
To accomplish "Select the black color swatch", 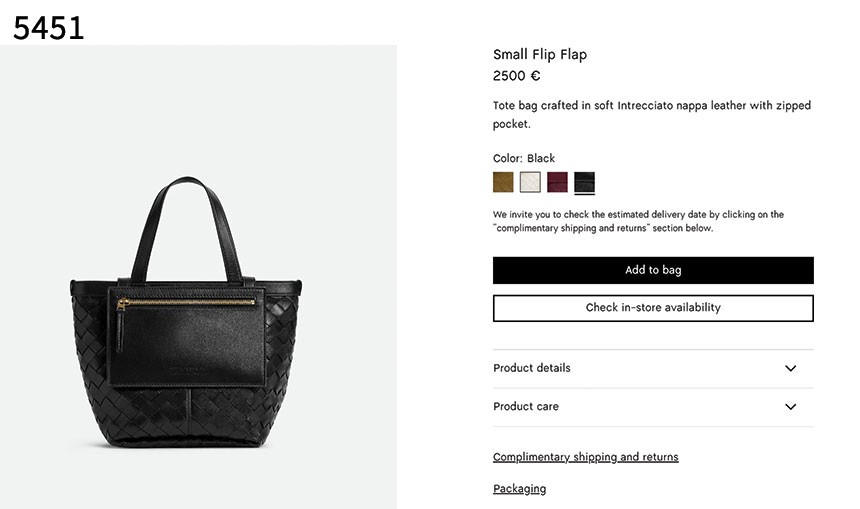I will pos(584,182).
